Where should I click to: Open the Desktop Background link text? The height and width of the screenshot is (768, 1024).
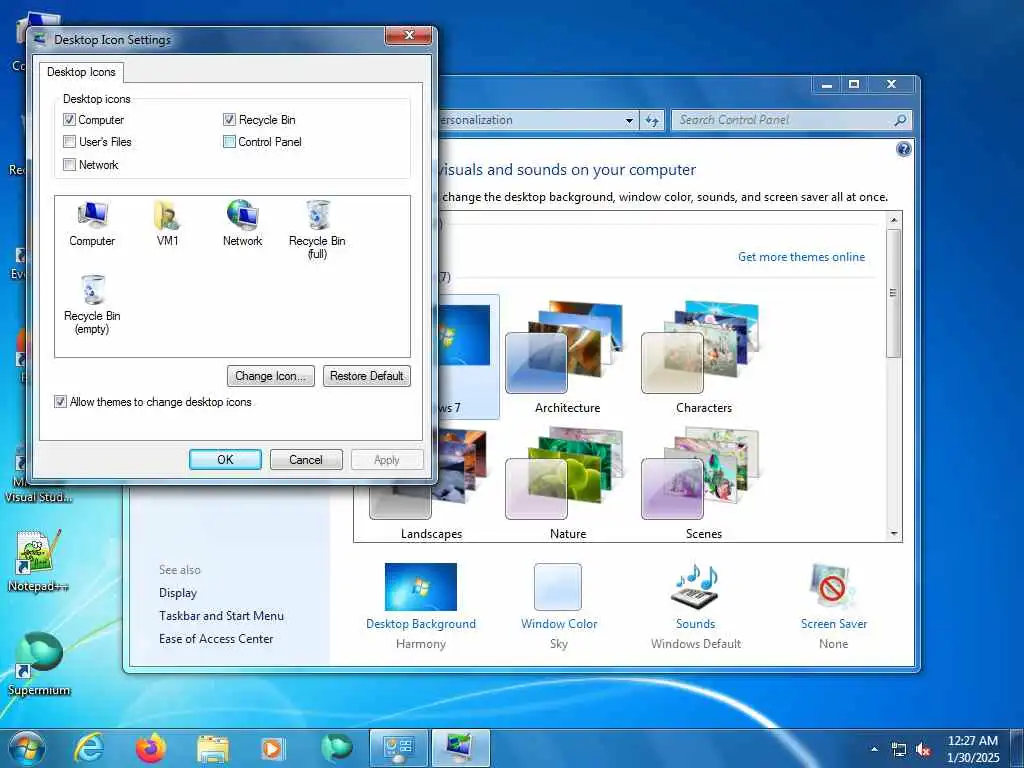tap(421, 624)
